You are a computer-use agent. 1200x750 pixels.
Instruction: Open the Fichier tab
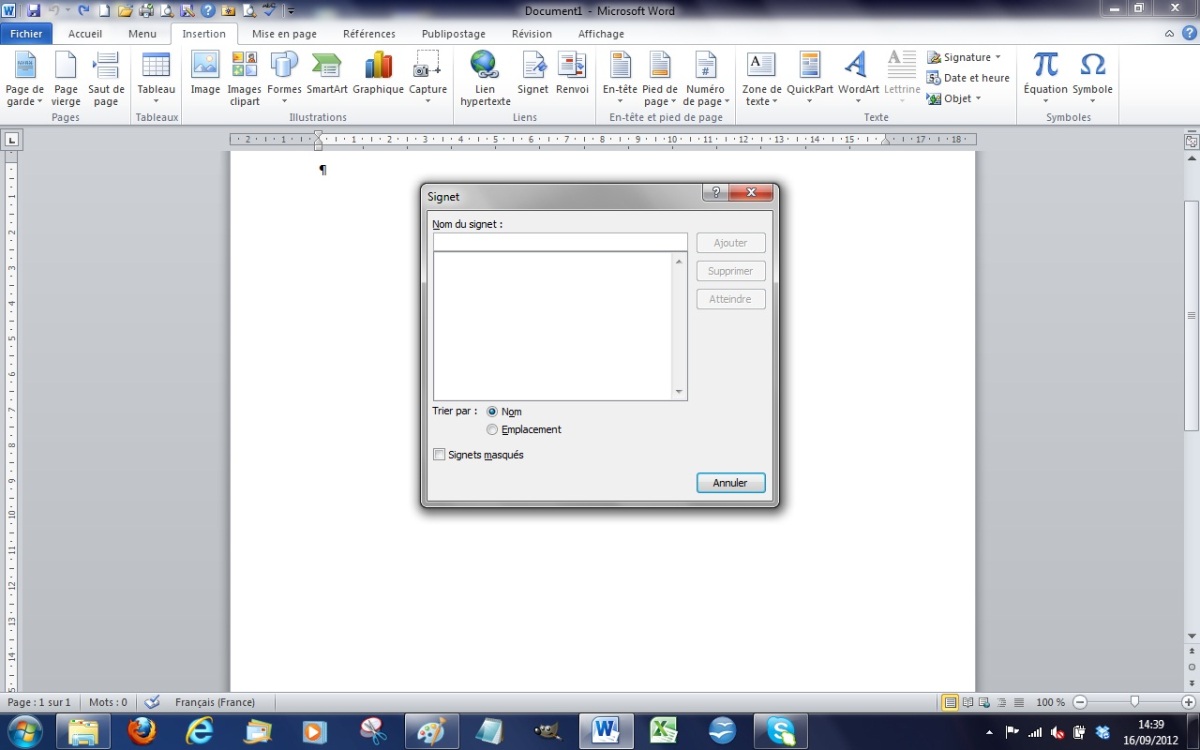point(26,34)
